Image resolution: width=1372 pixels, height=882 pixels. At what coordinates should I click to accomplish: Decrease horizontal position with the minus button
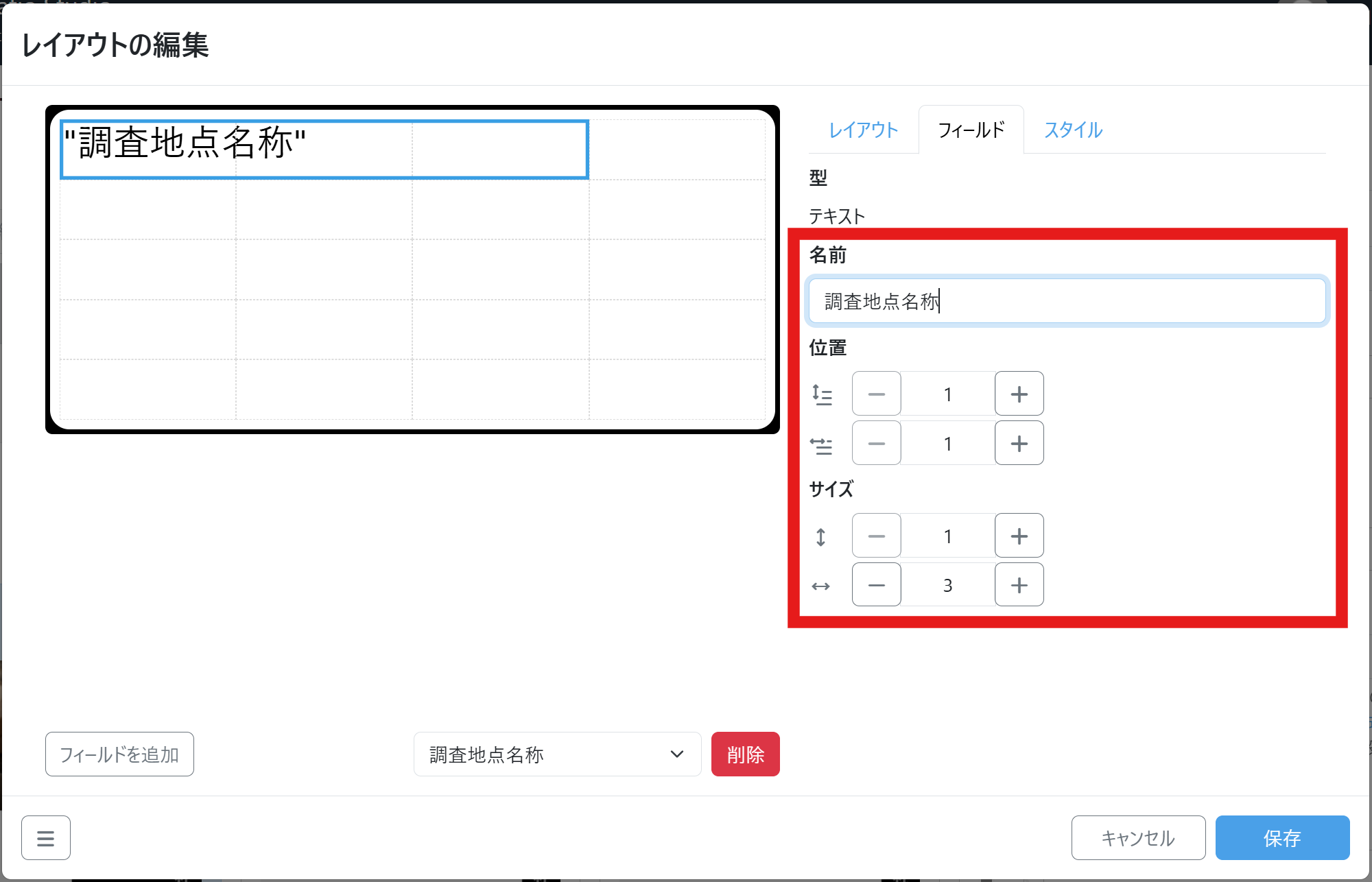click(876, 443)
